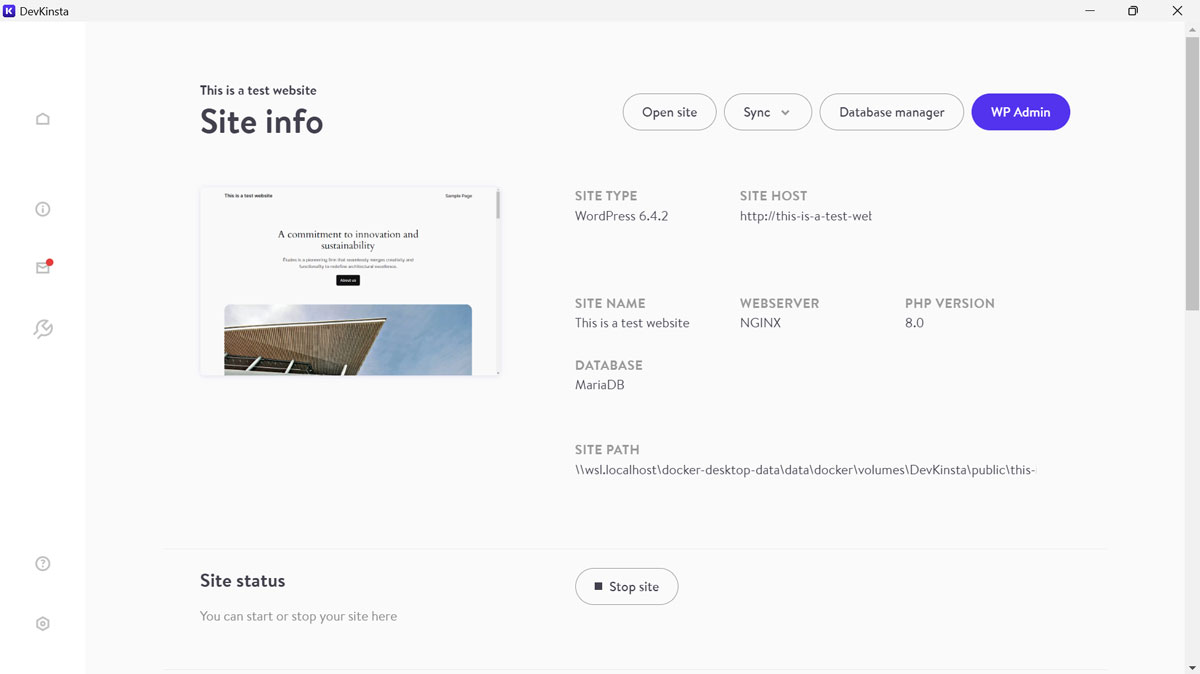Click the scroll up arrow at top
Image resolution: width=1200 pixels, height=674 pixels.
click(x=1191, y=29)
